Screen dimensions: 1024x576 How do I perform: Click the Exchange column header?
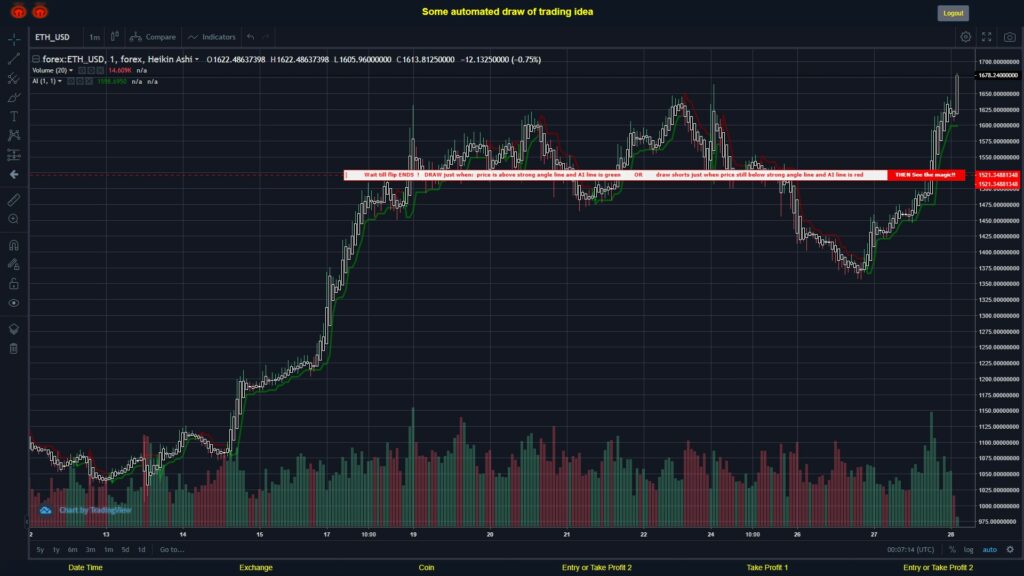255,568
